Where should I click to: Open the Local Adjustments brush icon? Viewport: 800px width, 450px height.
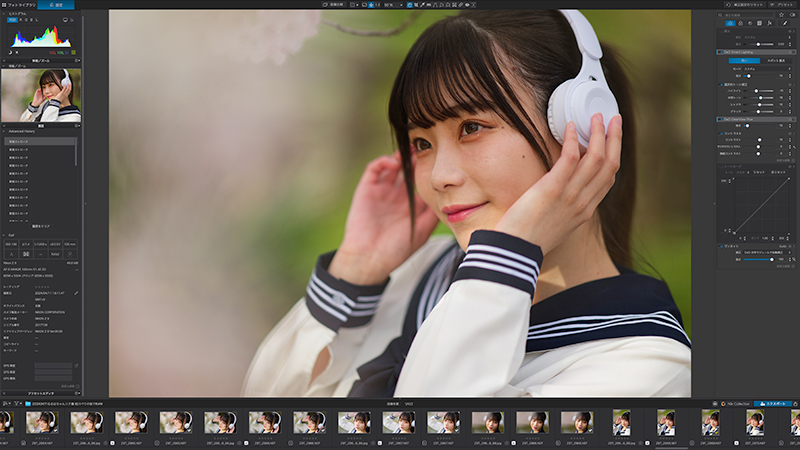785,23
